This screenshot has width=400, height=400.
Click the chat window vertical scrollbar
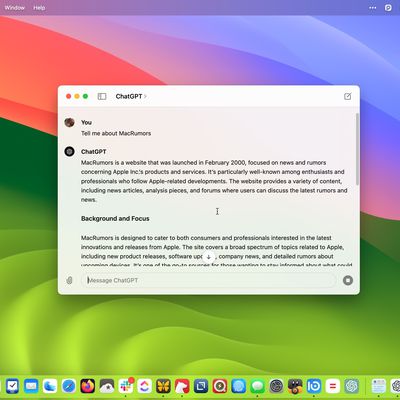tap(357, 149)
